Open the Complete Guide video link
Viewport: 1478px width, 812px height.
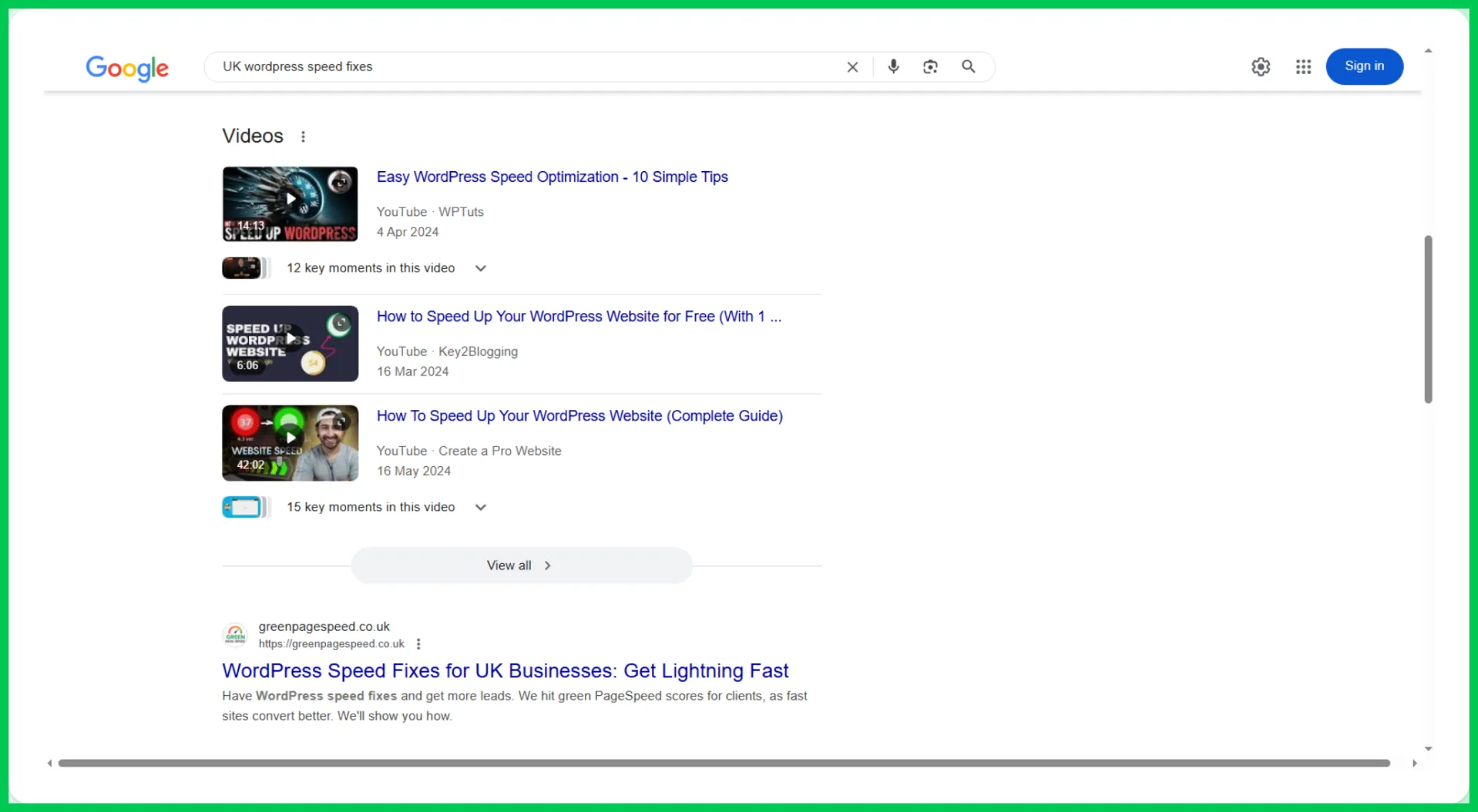point(579,416)
